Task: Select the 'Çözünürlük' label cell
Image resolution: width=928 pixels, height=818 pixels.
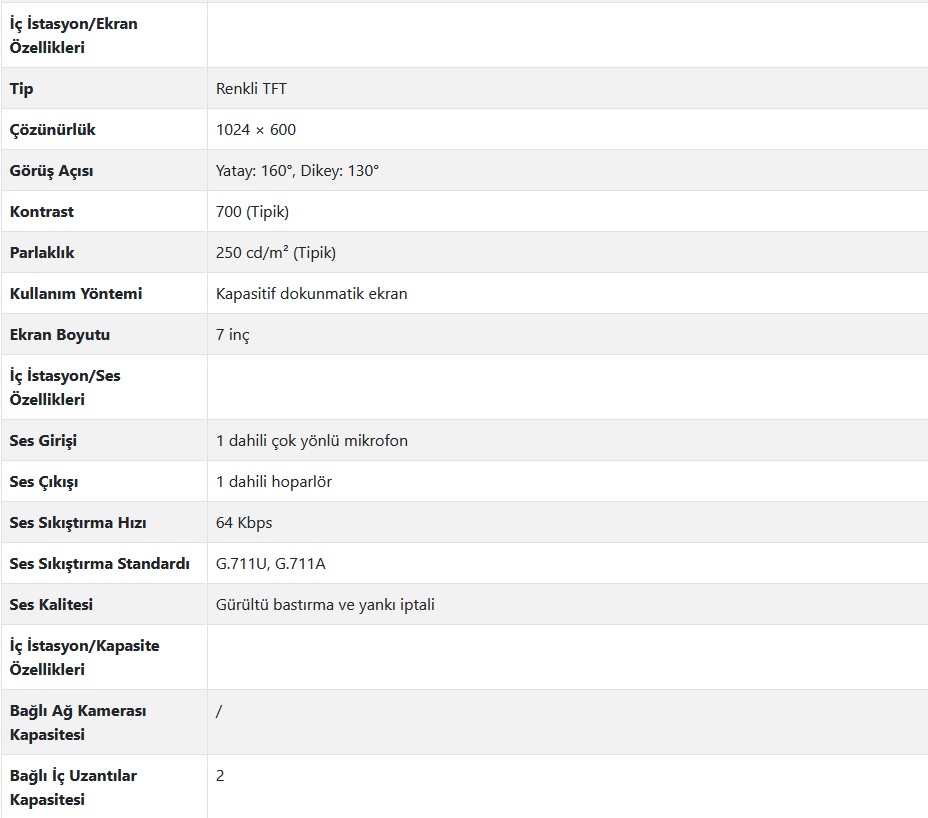Action: [104, 130]
